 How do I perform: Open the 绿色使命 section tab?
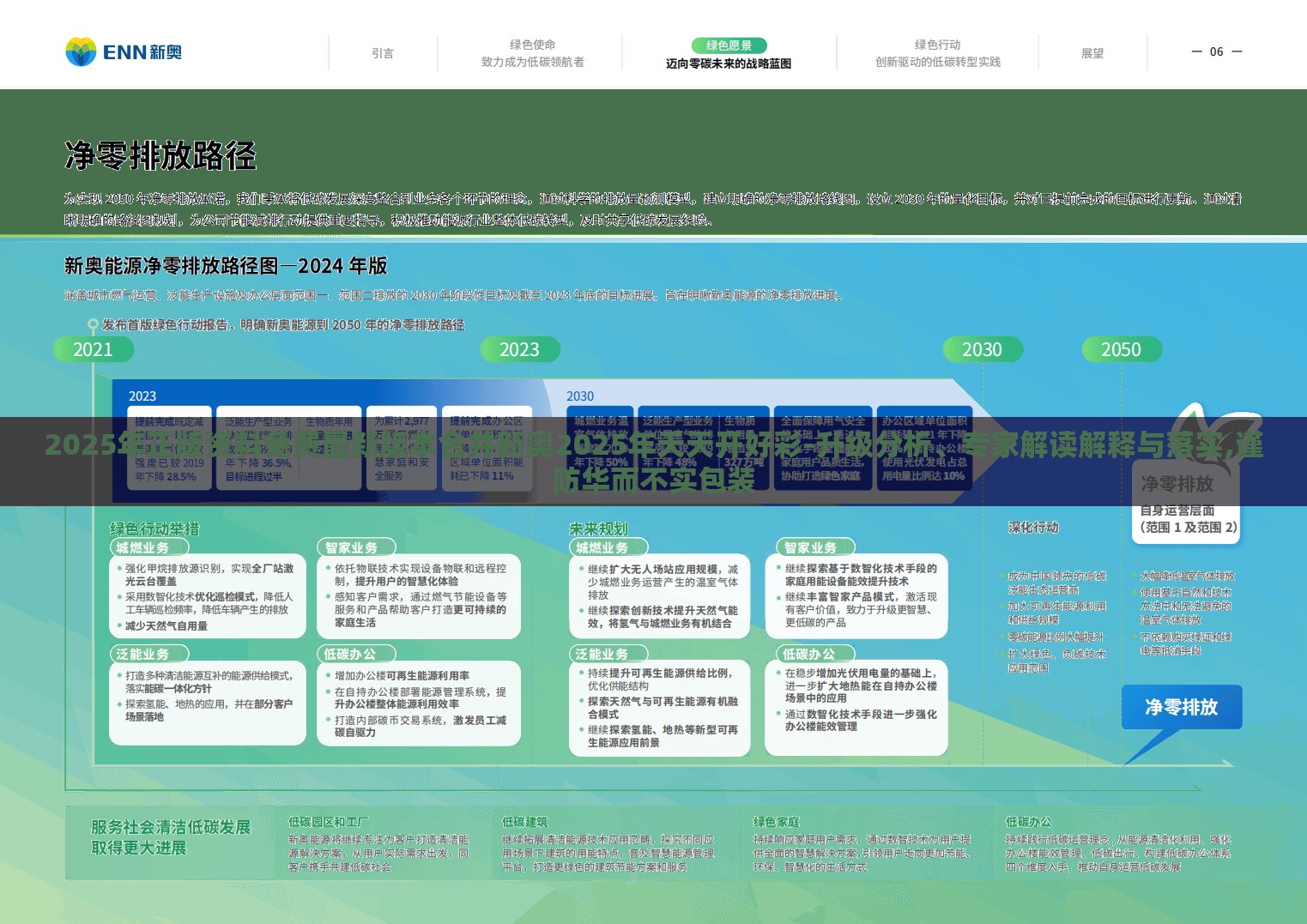coord(533,53)
